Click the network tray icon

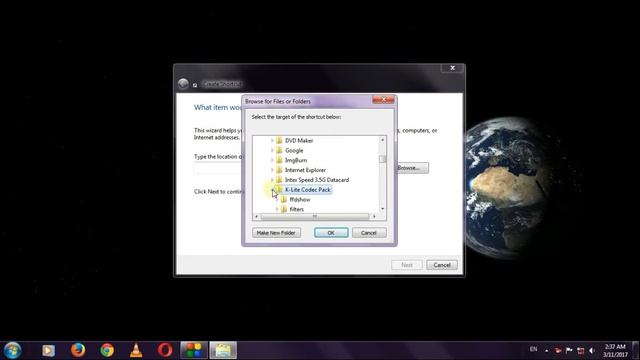pos(580,350)
